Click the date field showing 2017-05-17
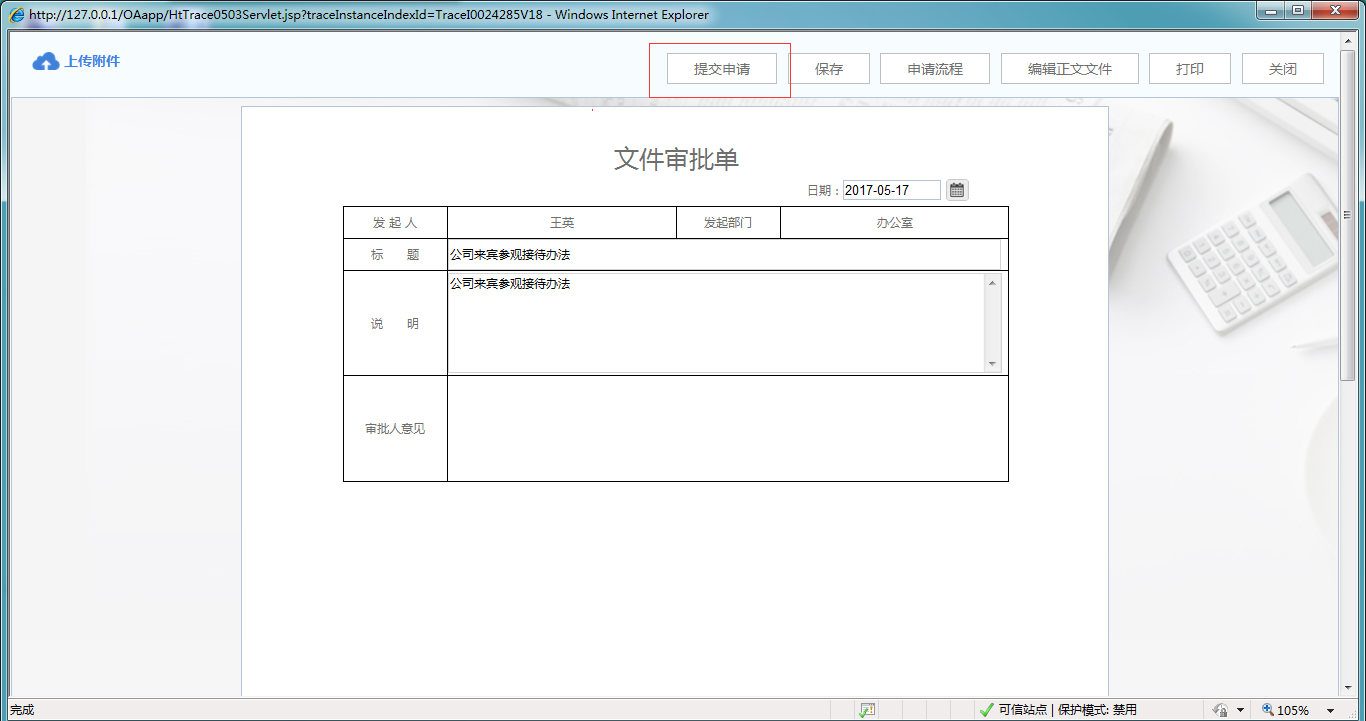Screen dimensions: 1366x721 pos(891,190)
